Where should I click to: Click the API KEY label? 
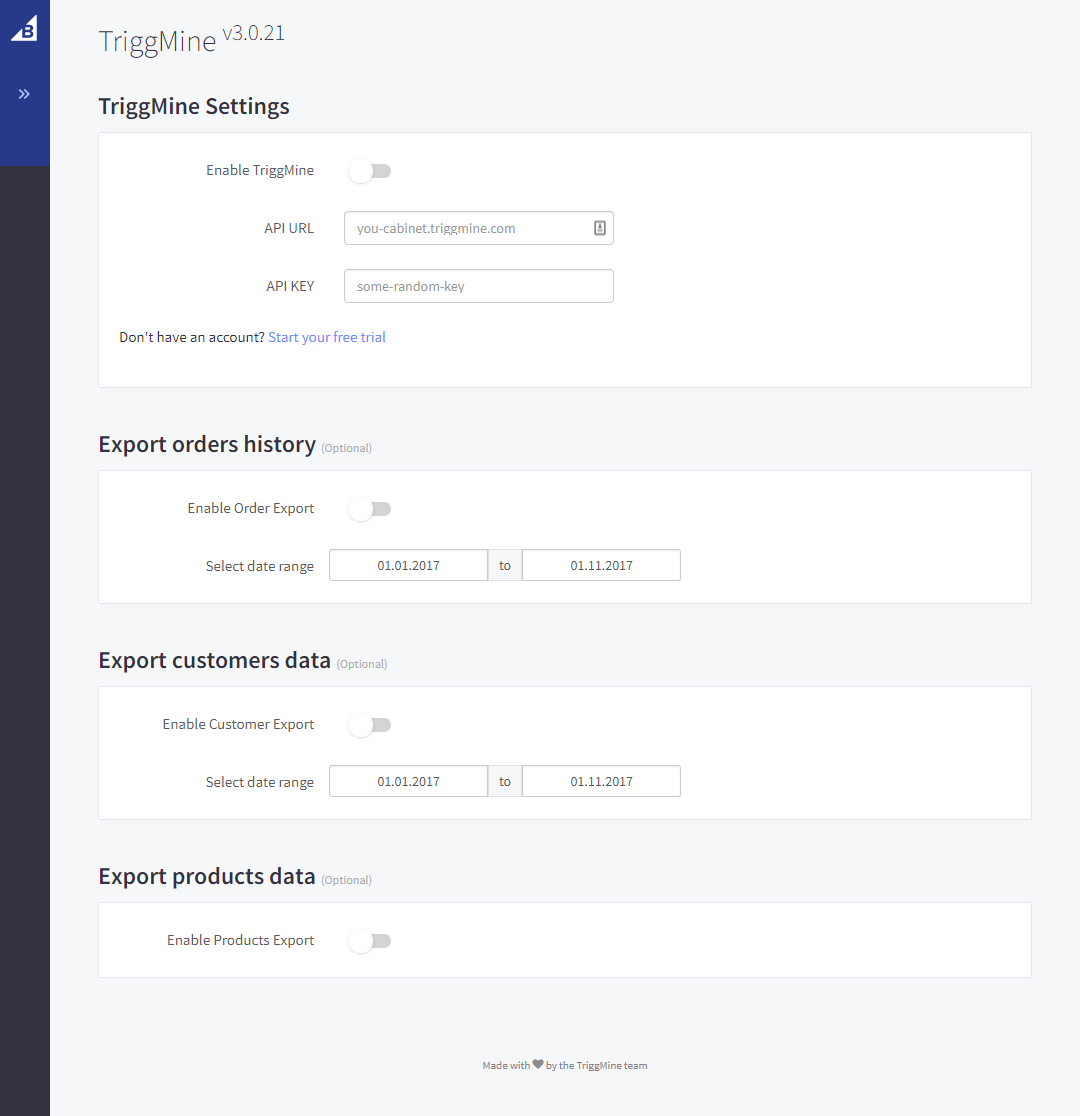(x=290, y=286)
